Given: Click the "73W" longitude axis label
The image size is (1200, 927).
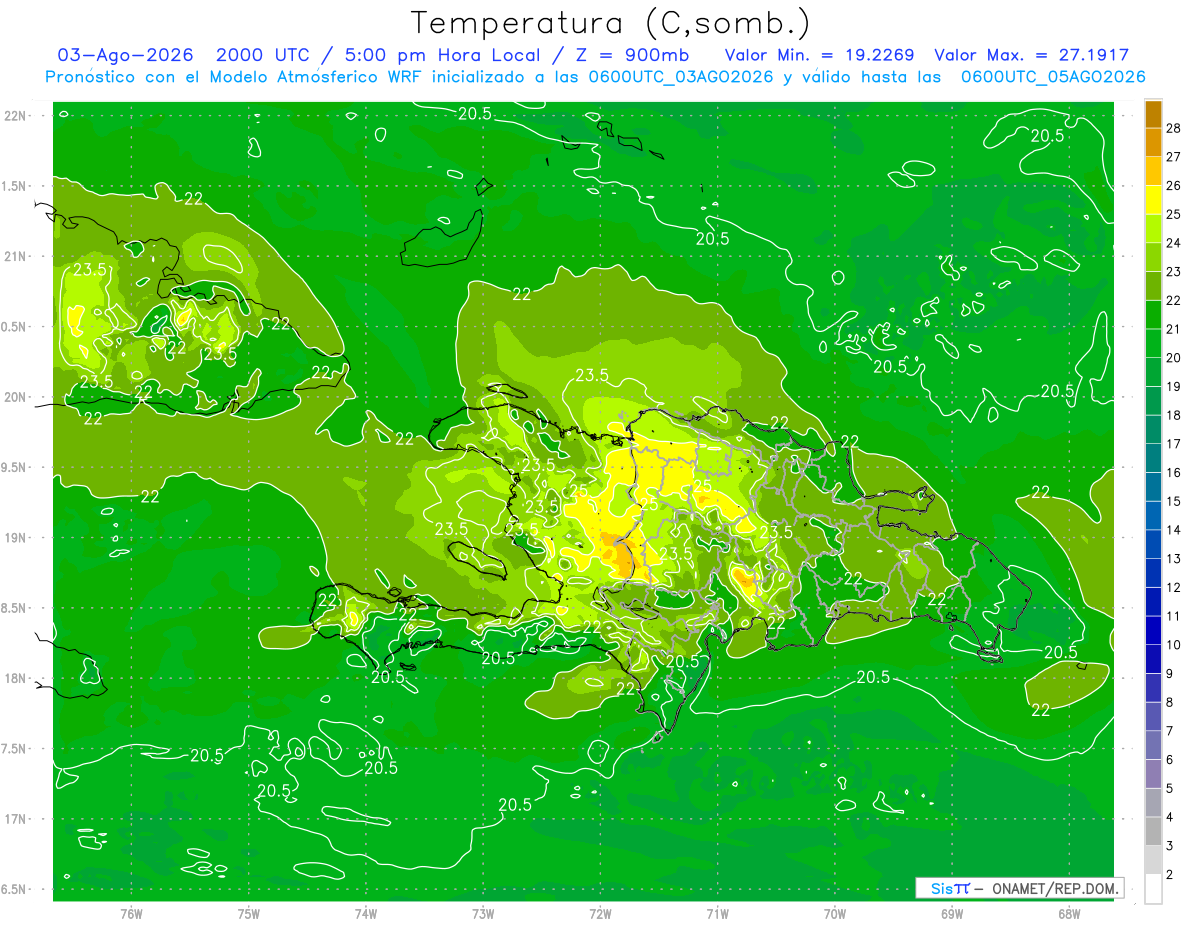Looking at the screenshot, I should pyautogui.click(x=483, y=913).
